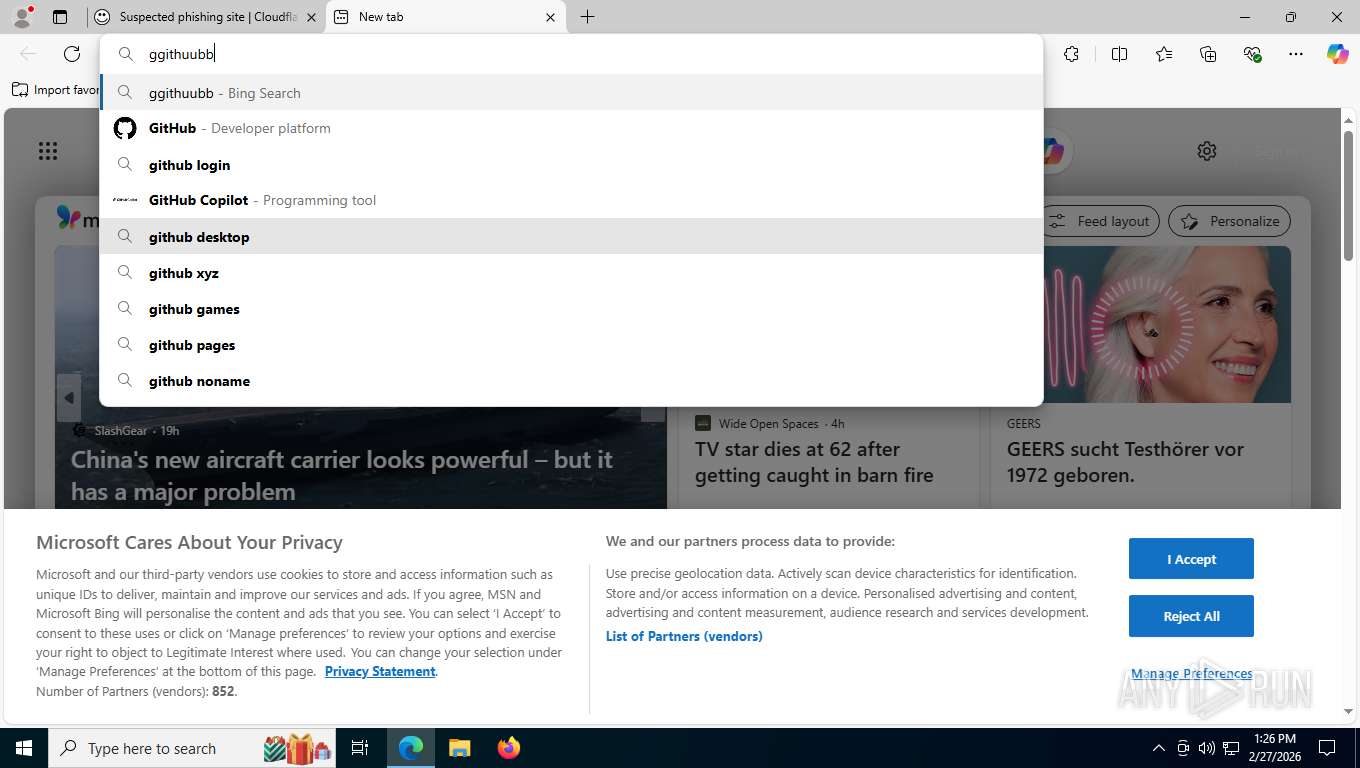1360x768 pixels.
Task: Close the Suspected phishing site tab
Action: pos(311,17)
